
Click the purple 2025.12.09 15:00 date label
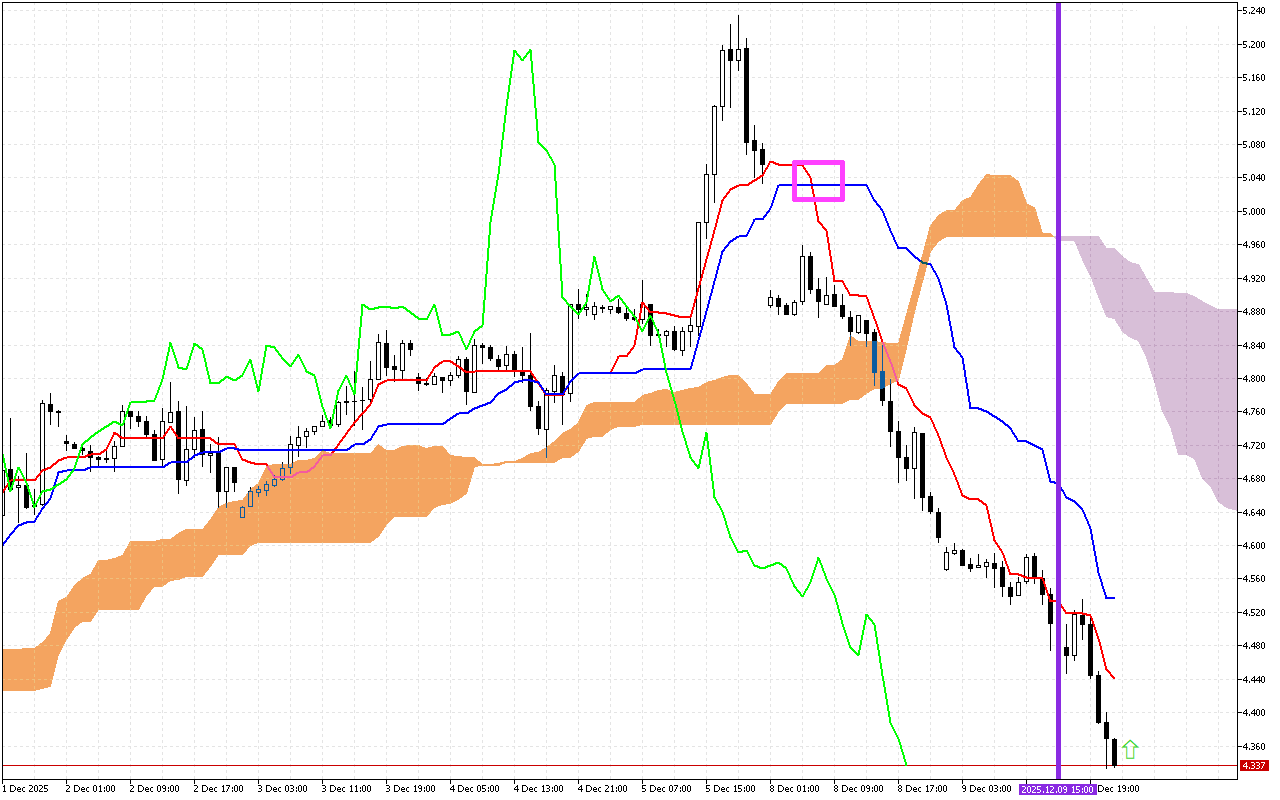coord(1058,789)
